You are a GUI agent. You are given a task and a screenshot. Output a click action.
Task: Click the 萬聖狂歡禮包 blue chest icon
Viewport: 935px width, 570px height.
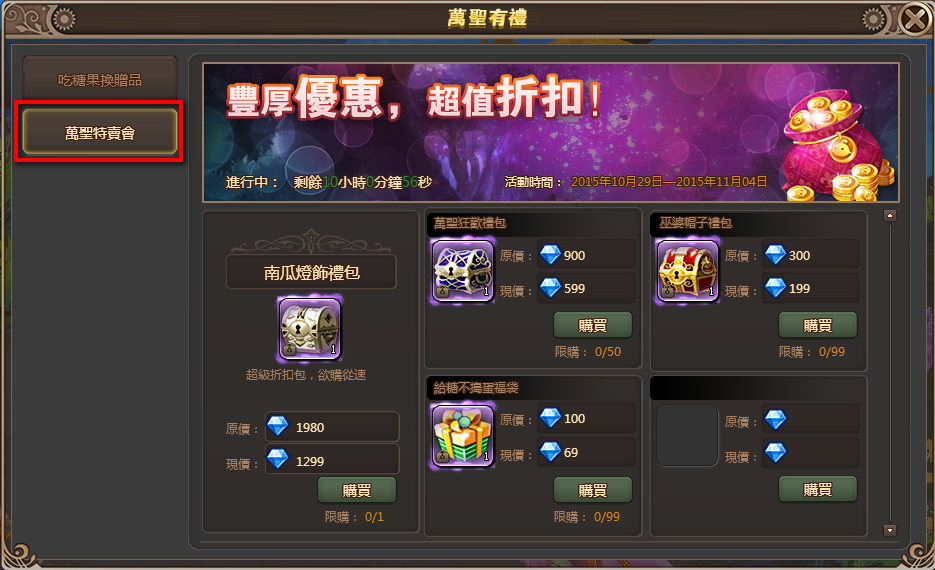pyautogui.click(x=463, y=271)
